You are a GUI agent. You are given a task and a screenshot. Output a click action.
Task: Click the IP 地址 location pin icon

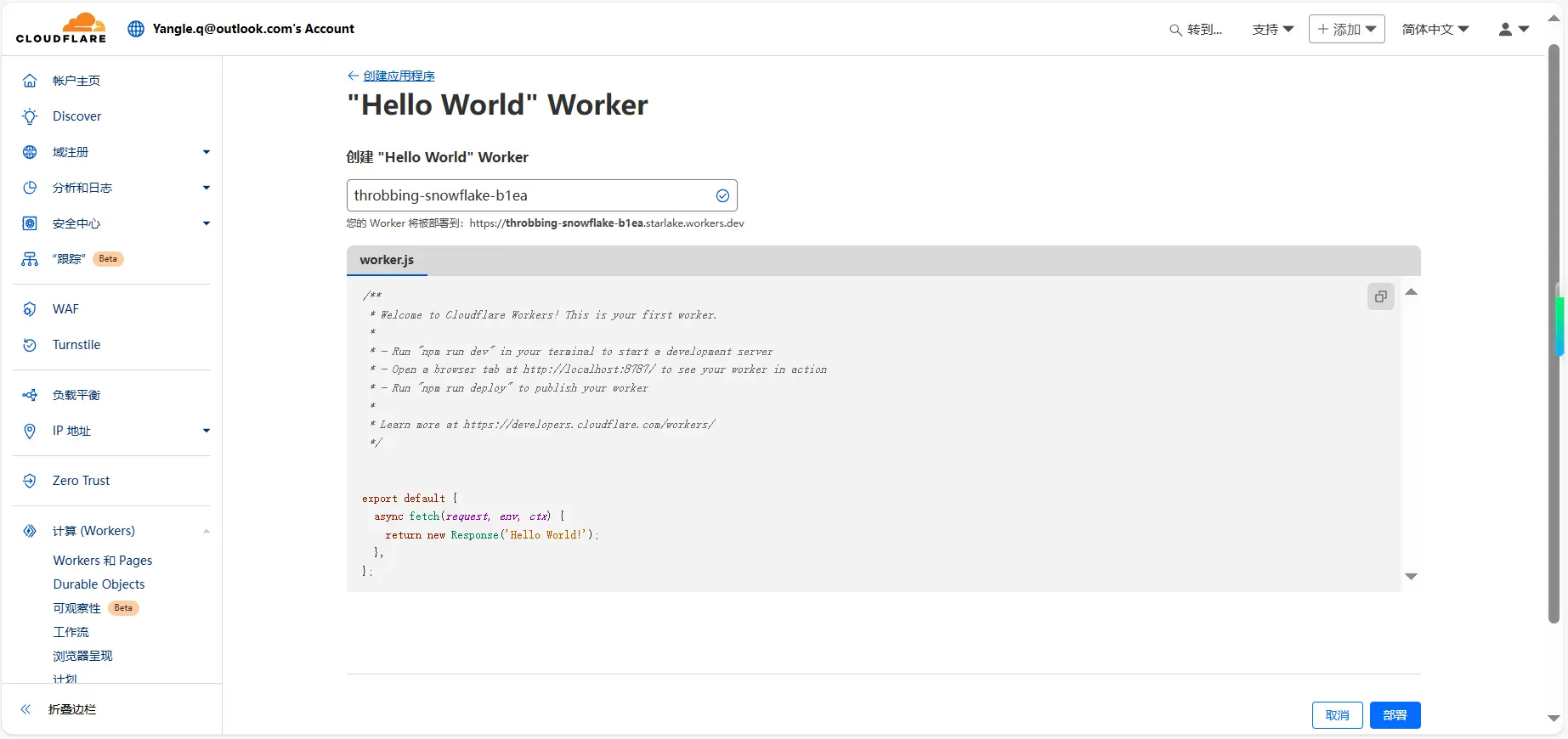pyautogui.click(x=30, y=431)
